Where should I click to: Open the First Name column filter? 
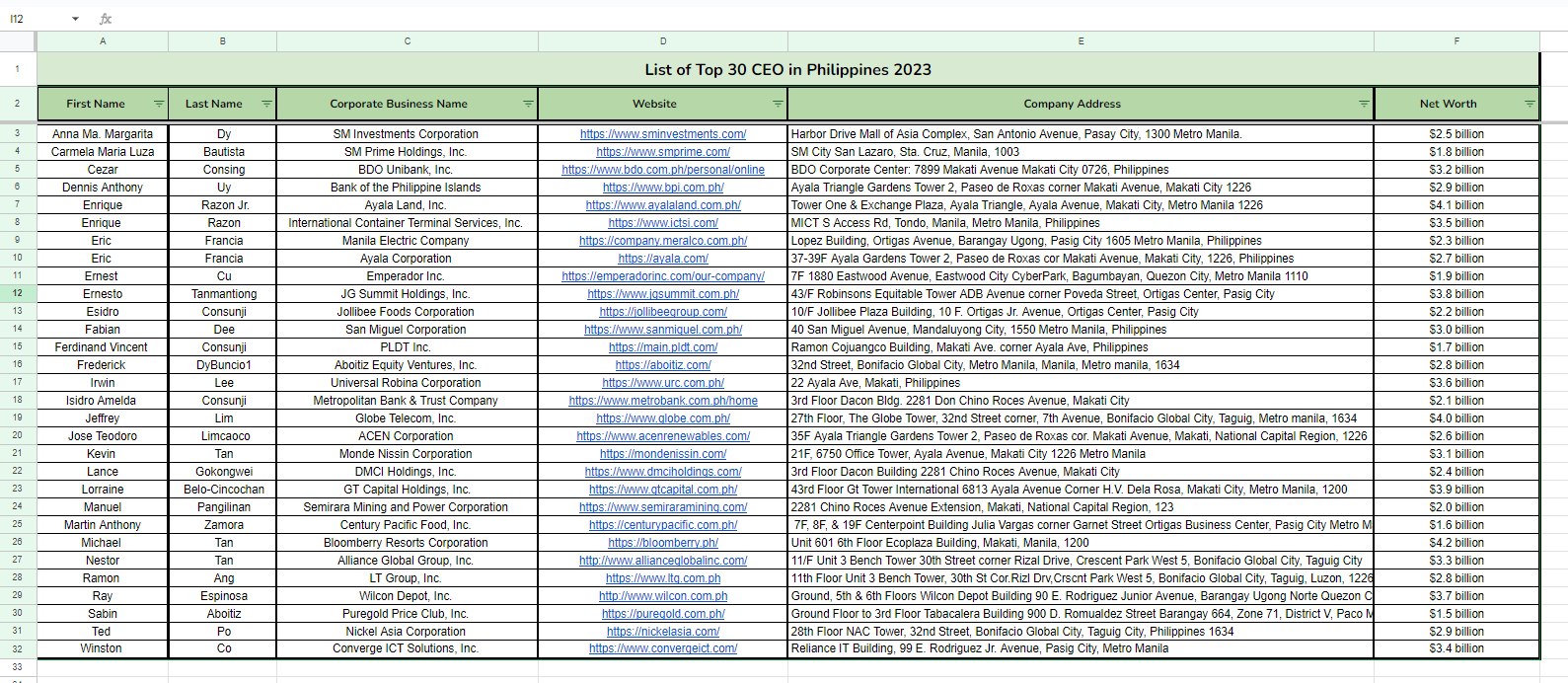click(159, 104)
